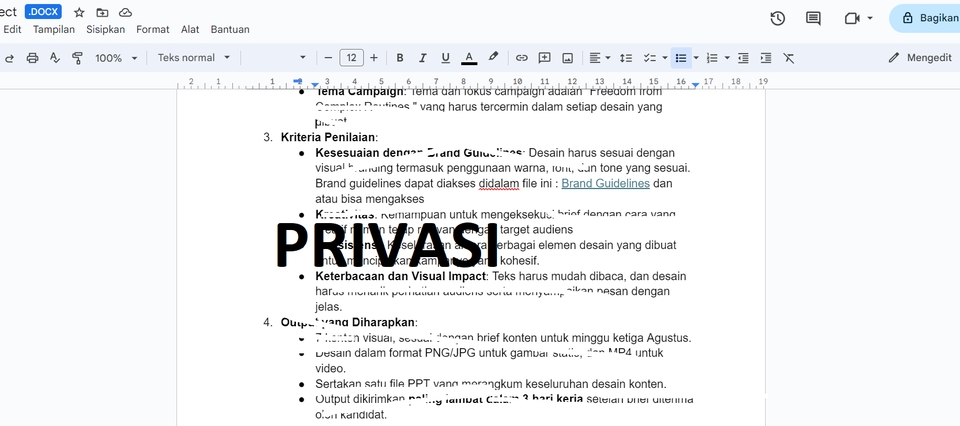Screen dimensions: 960x426
Task: Print the document
Action: [x=32, y=58]
